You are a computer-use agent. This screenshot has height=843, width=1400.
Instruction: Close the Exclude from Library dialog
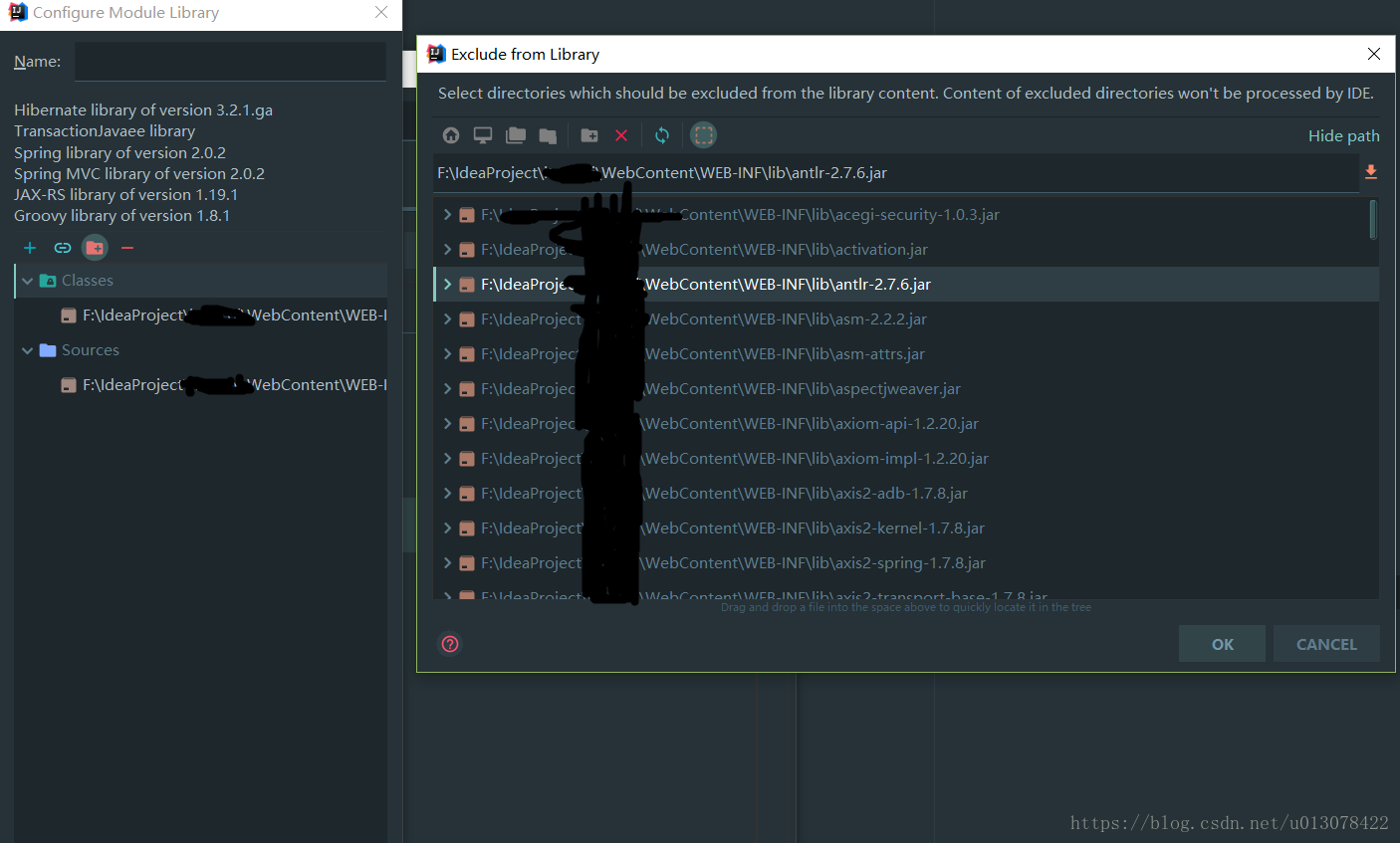(1374, 54)
